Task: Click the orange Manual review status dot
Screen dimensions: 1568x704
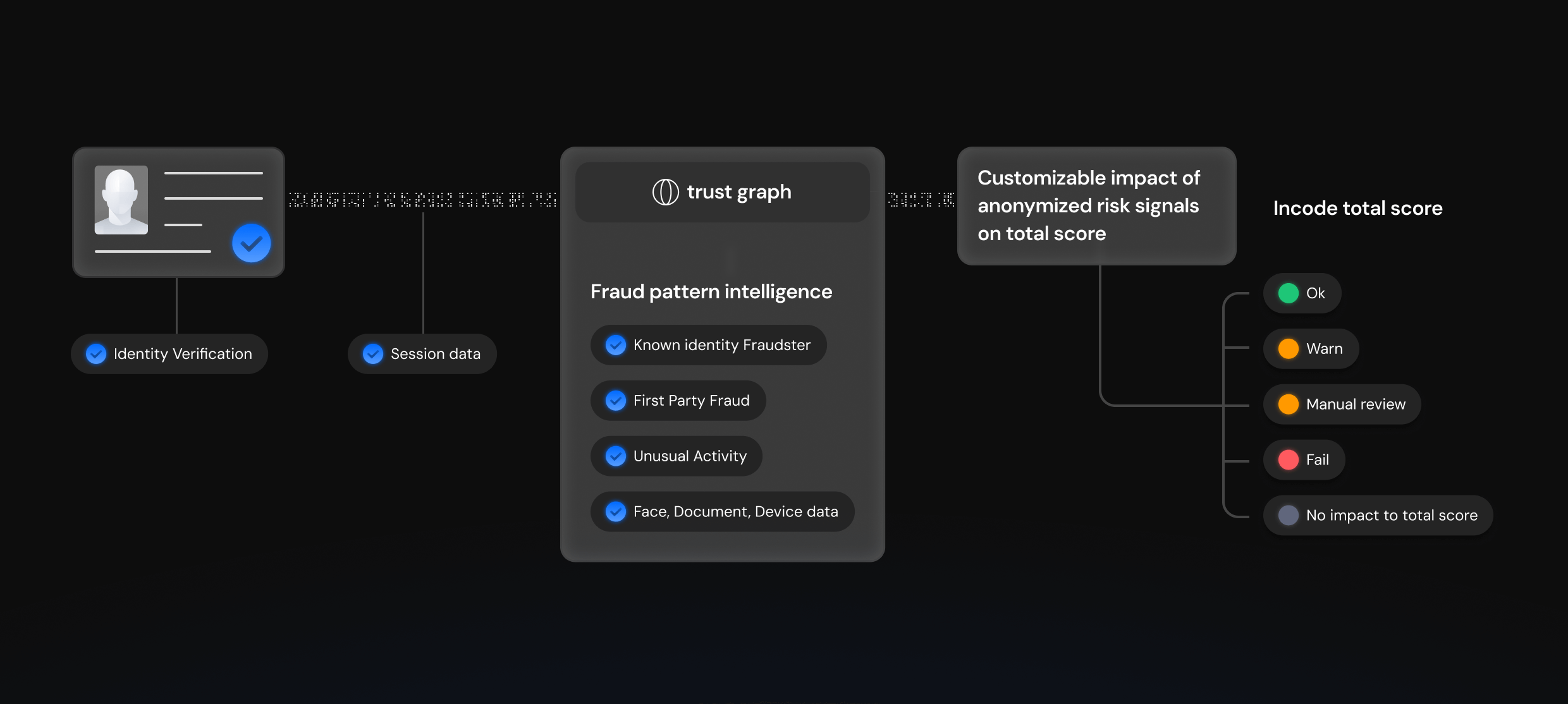Action: pyautogui.click(x=1289, y=404)
